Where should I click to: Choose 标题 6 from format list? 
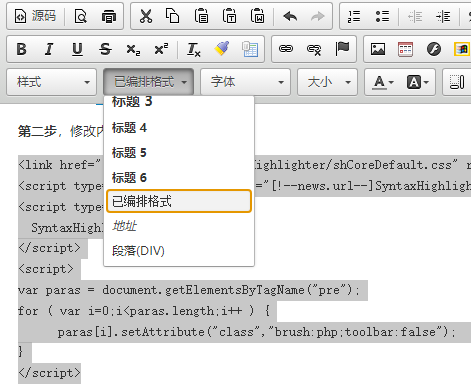(x=179, y=178)
